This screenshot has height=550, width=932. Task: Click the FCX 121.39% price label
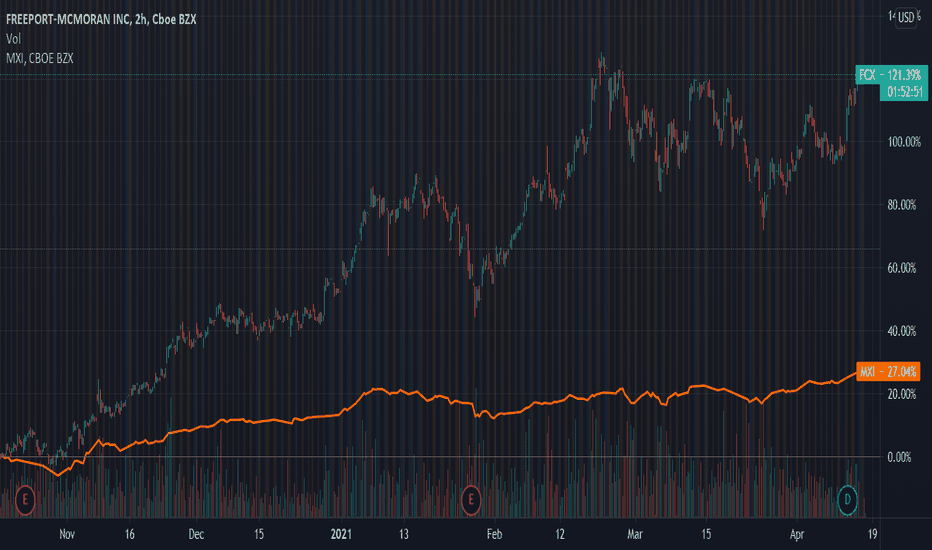(x=892, y=74)
